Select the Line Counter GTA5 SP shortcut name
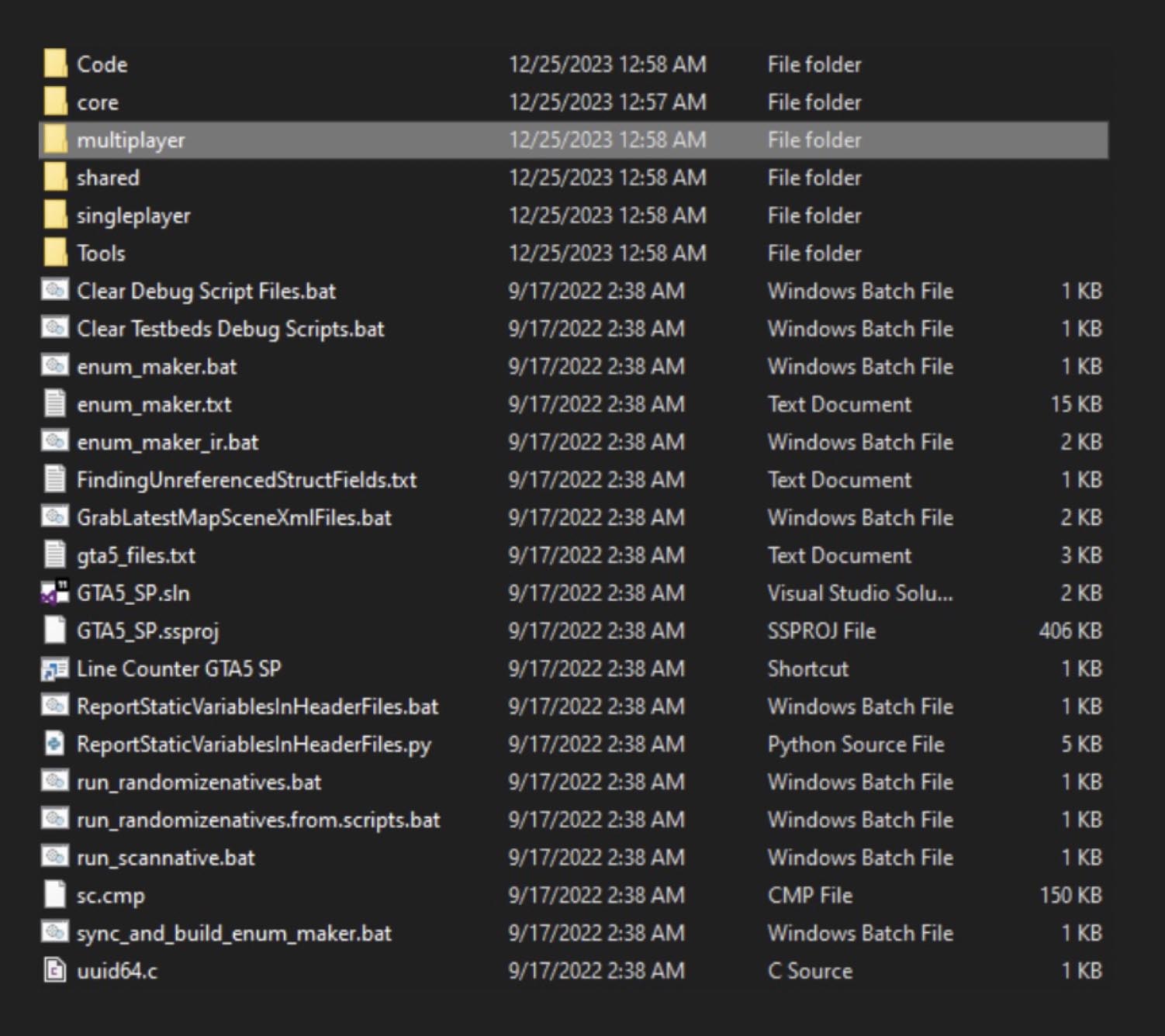Image resolution: width=1165 pixels, height=1036 pixels. 179,668
